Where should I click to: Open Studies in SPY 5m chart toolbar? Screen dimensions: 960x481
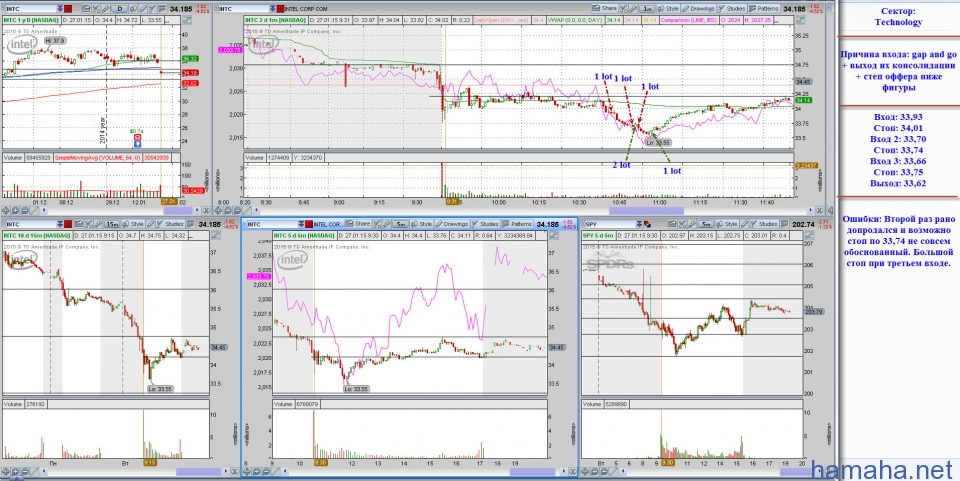[x=764, y=224]
